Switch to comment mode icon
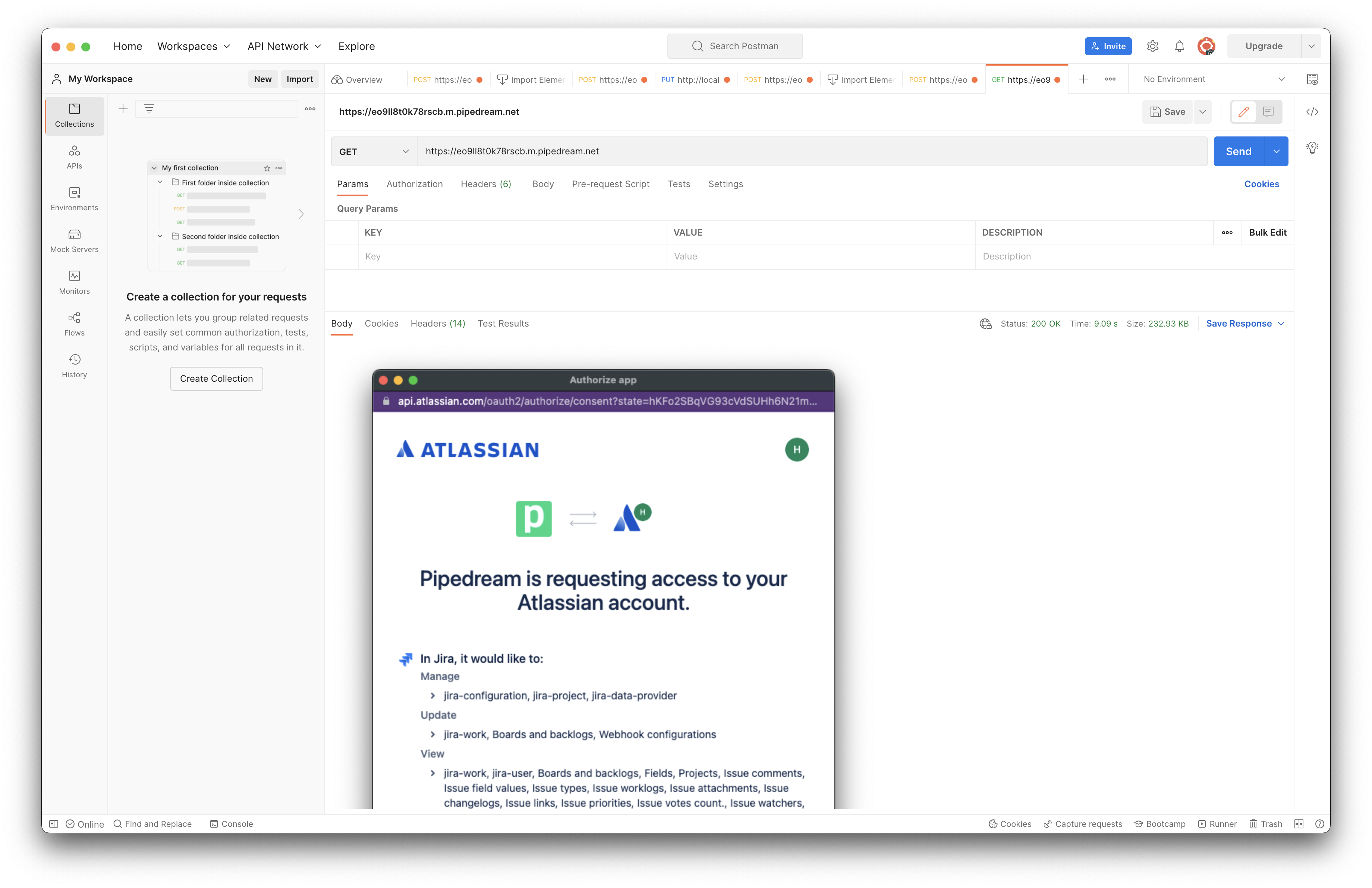 [x=1268, y=112]
